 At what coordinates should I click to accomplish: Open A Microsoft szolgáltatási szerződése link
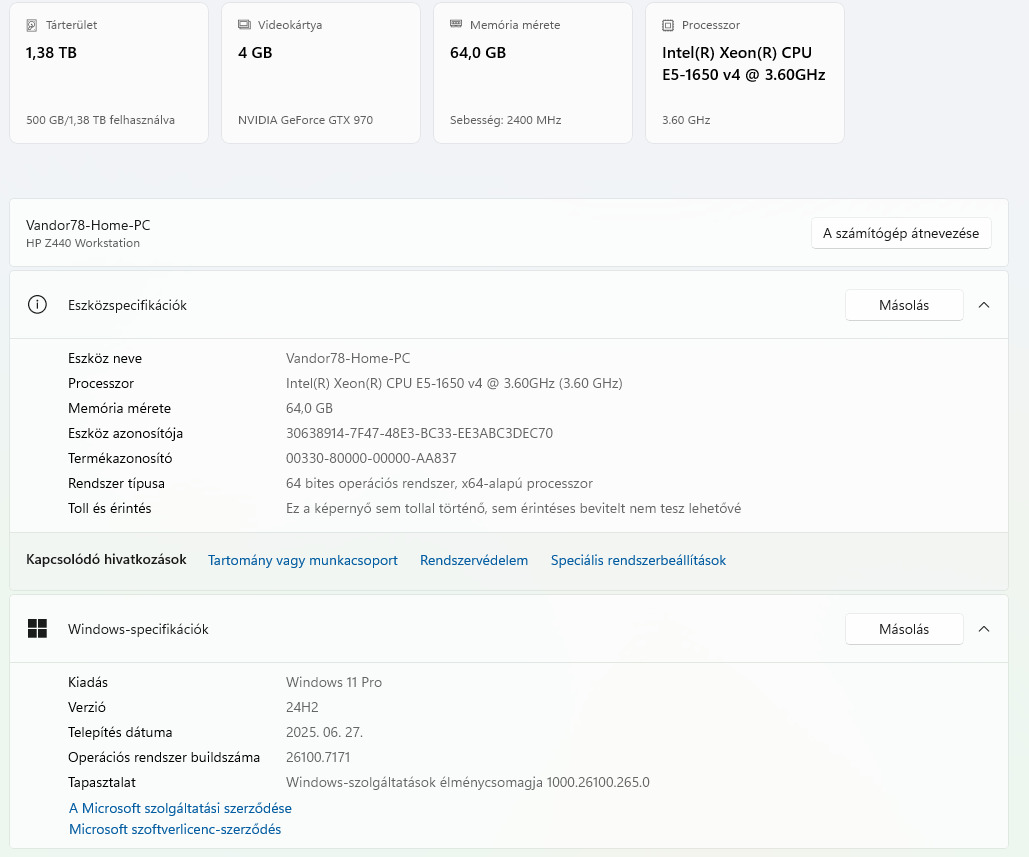point(180,808)
